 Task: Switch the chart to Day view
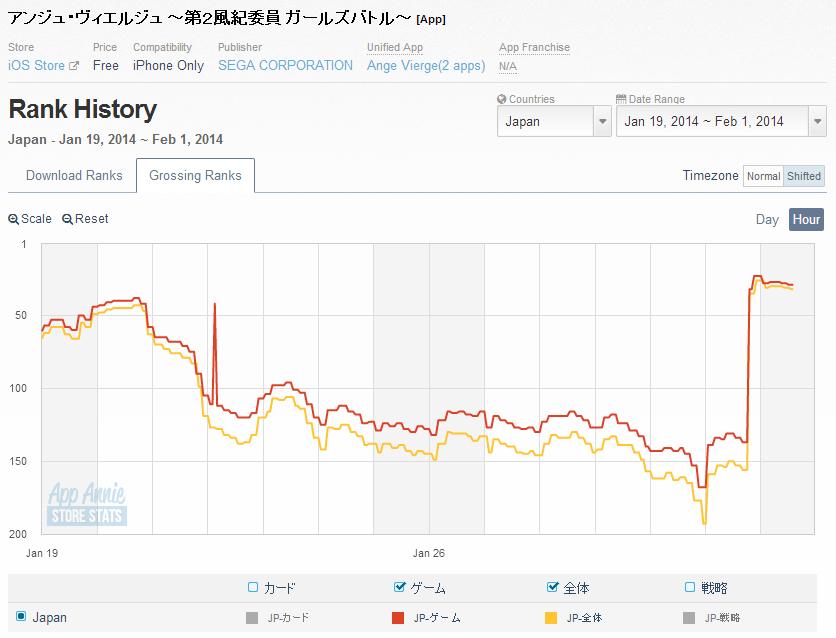pos(767,220)
